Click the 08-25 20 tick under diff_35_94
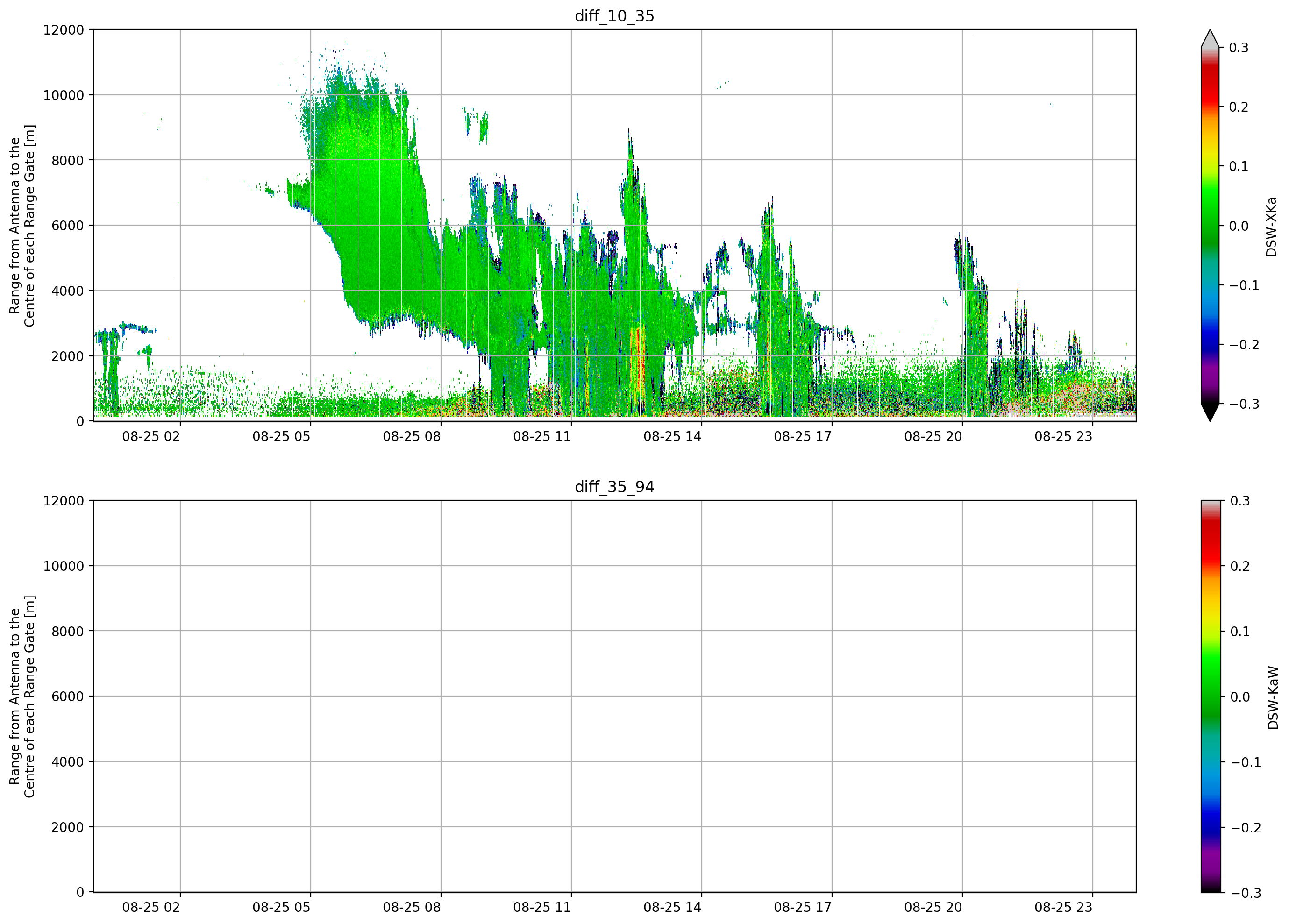The height and width of the screenshot is (924, 1289). pyautogui.click(x=933, y=908)
